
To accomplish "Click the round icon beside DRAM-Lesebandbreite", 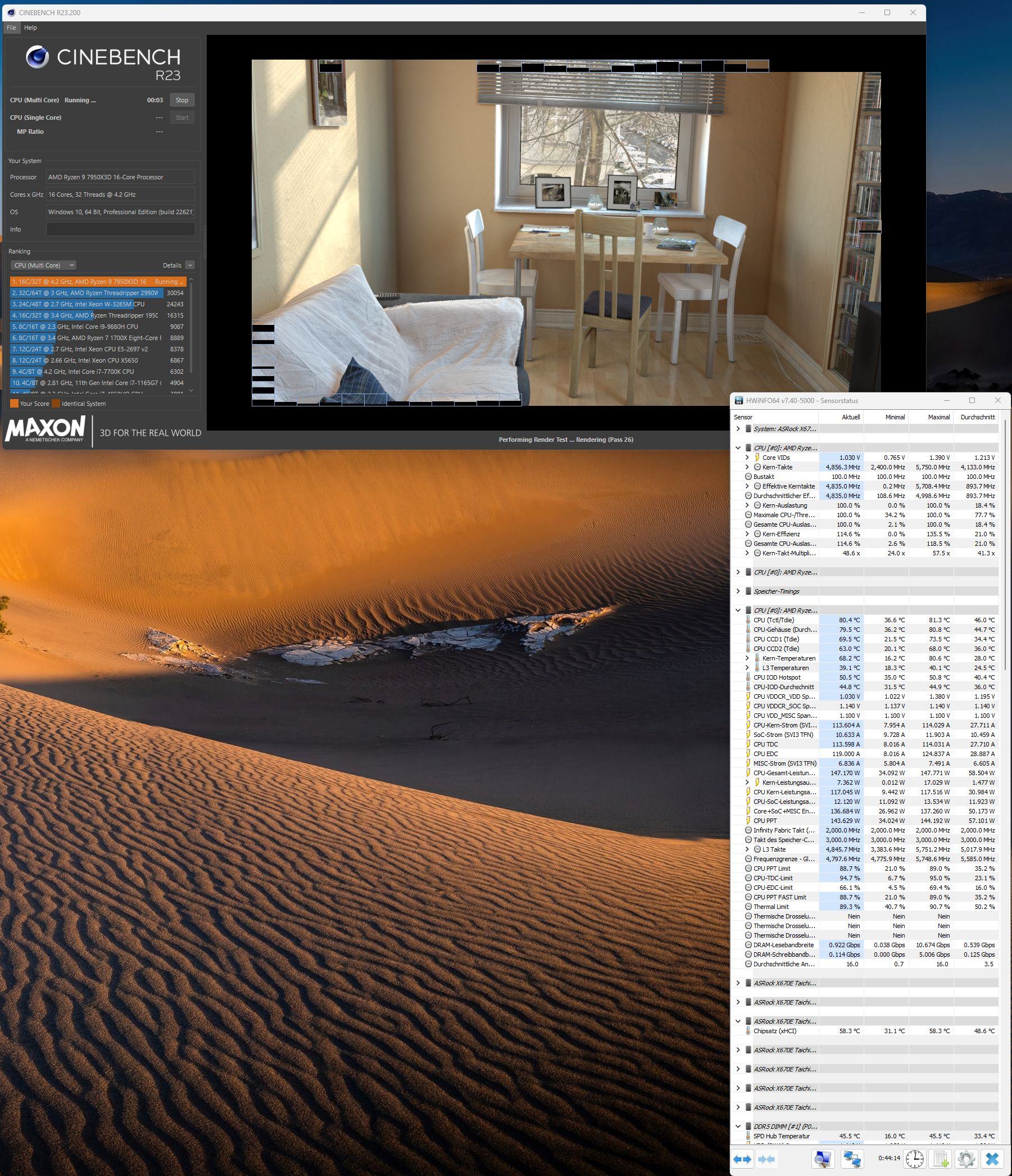I will [748, 945].
